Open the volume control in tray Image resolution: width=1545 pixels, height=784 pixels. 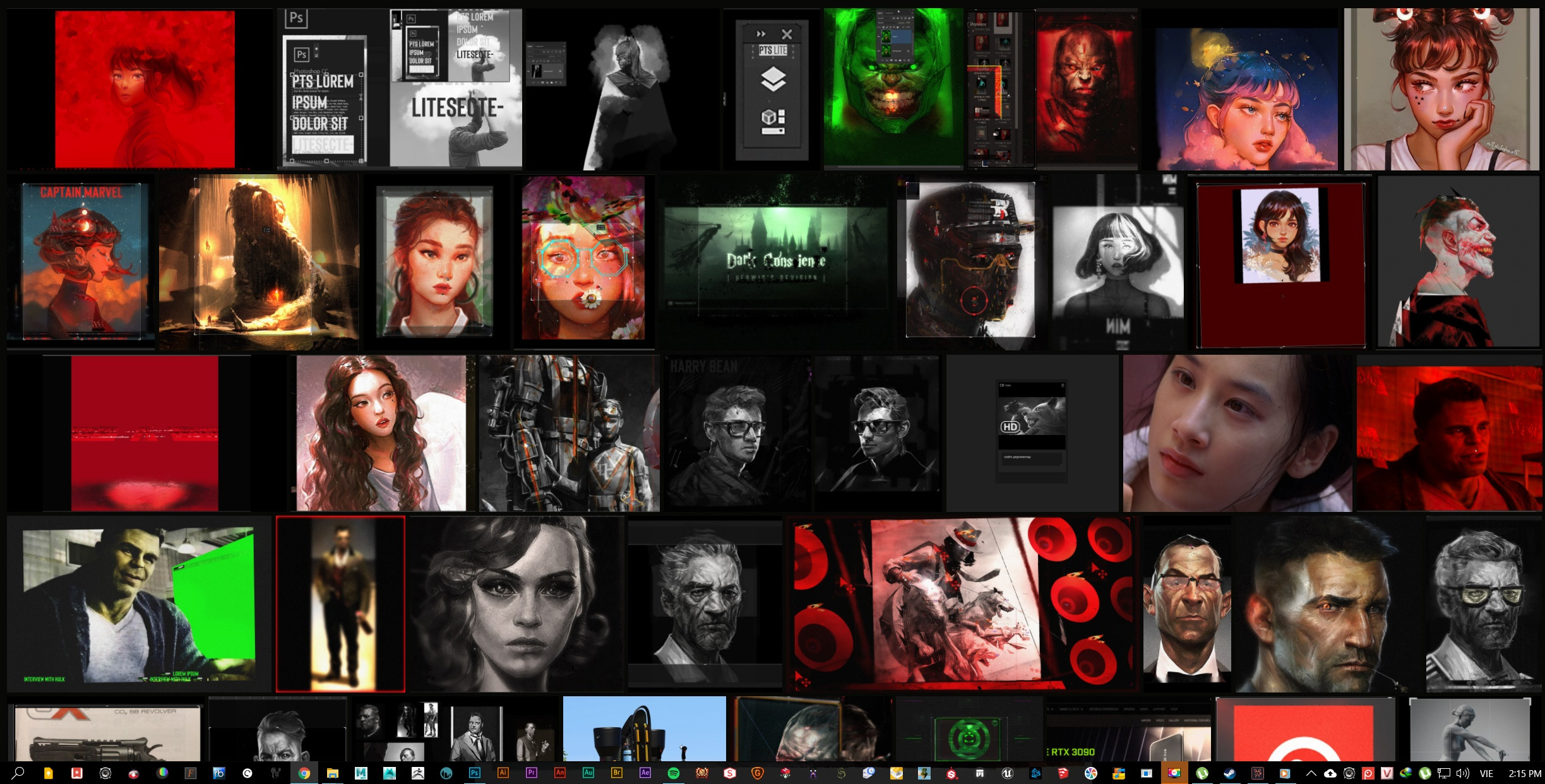(x=1463, y=773)
